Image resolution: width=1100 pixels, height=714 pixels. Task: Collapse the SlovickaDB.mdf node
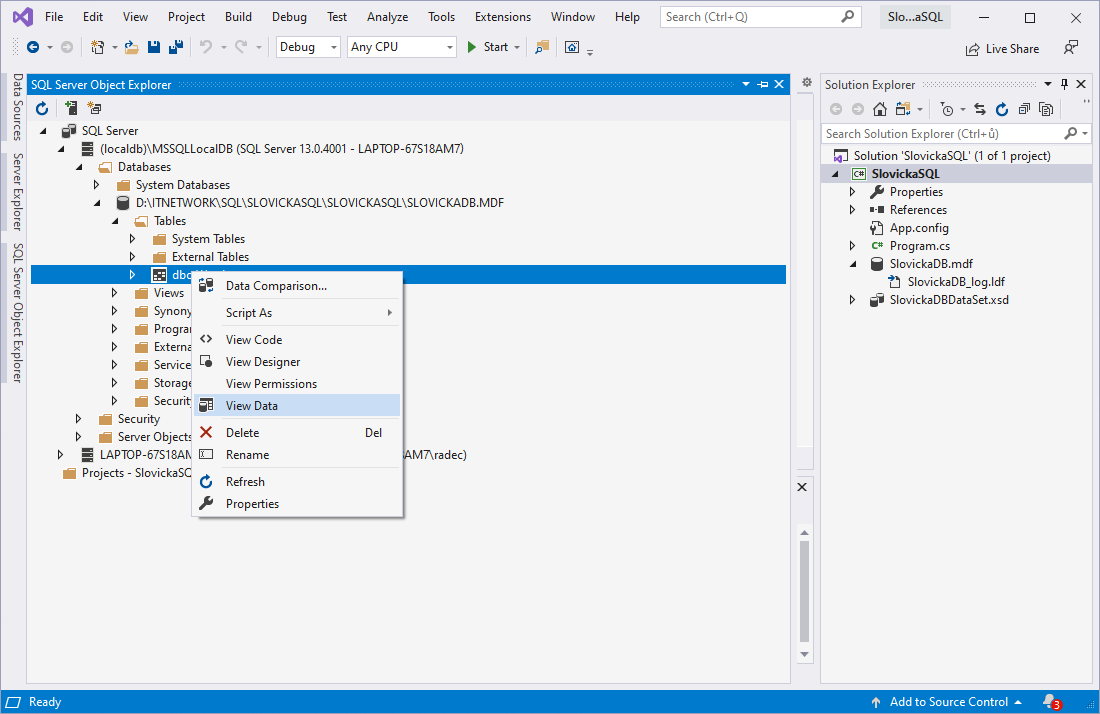[x=853, y=264]
